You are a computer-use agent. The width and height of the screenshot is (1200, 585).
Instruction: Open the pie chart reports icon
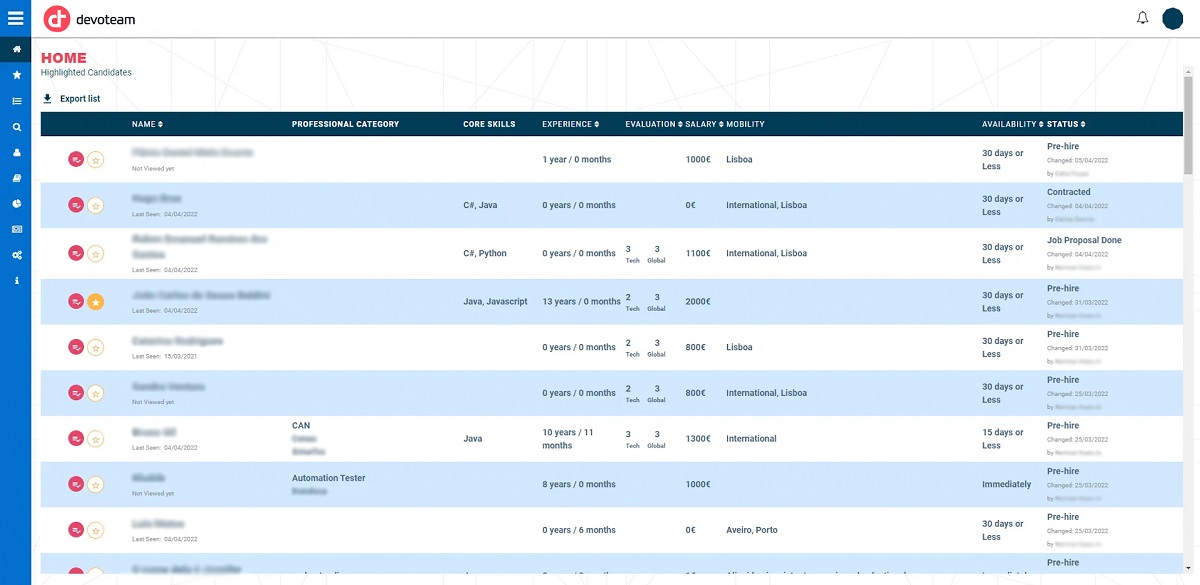(x=16, y=203)
